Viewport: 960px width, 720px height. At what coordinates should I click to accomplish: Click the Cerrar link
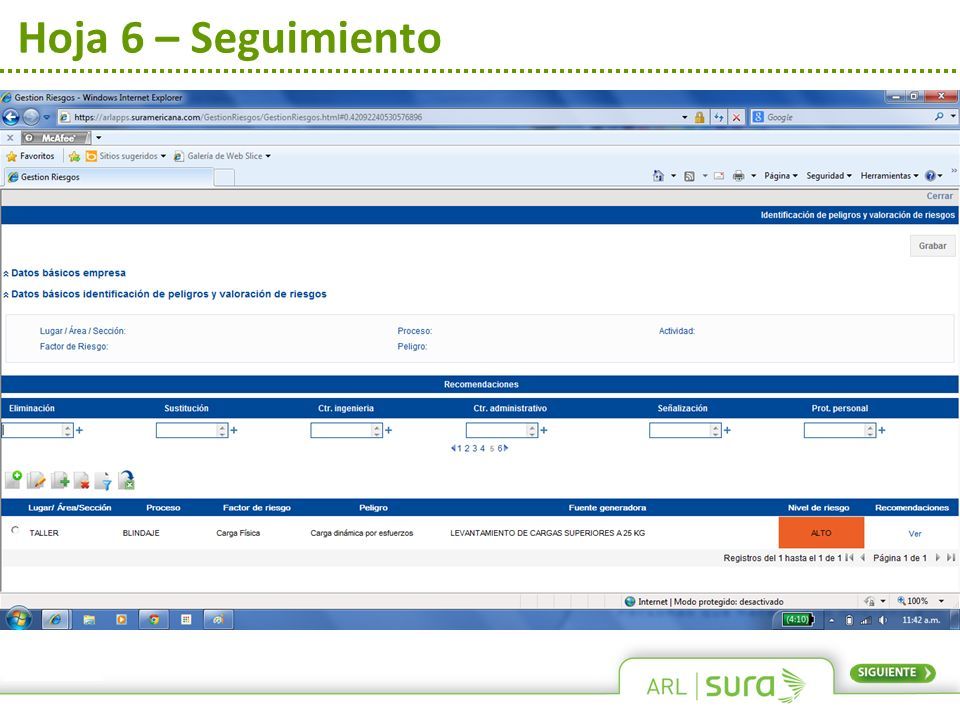939,196
